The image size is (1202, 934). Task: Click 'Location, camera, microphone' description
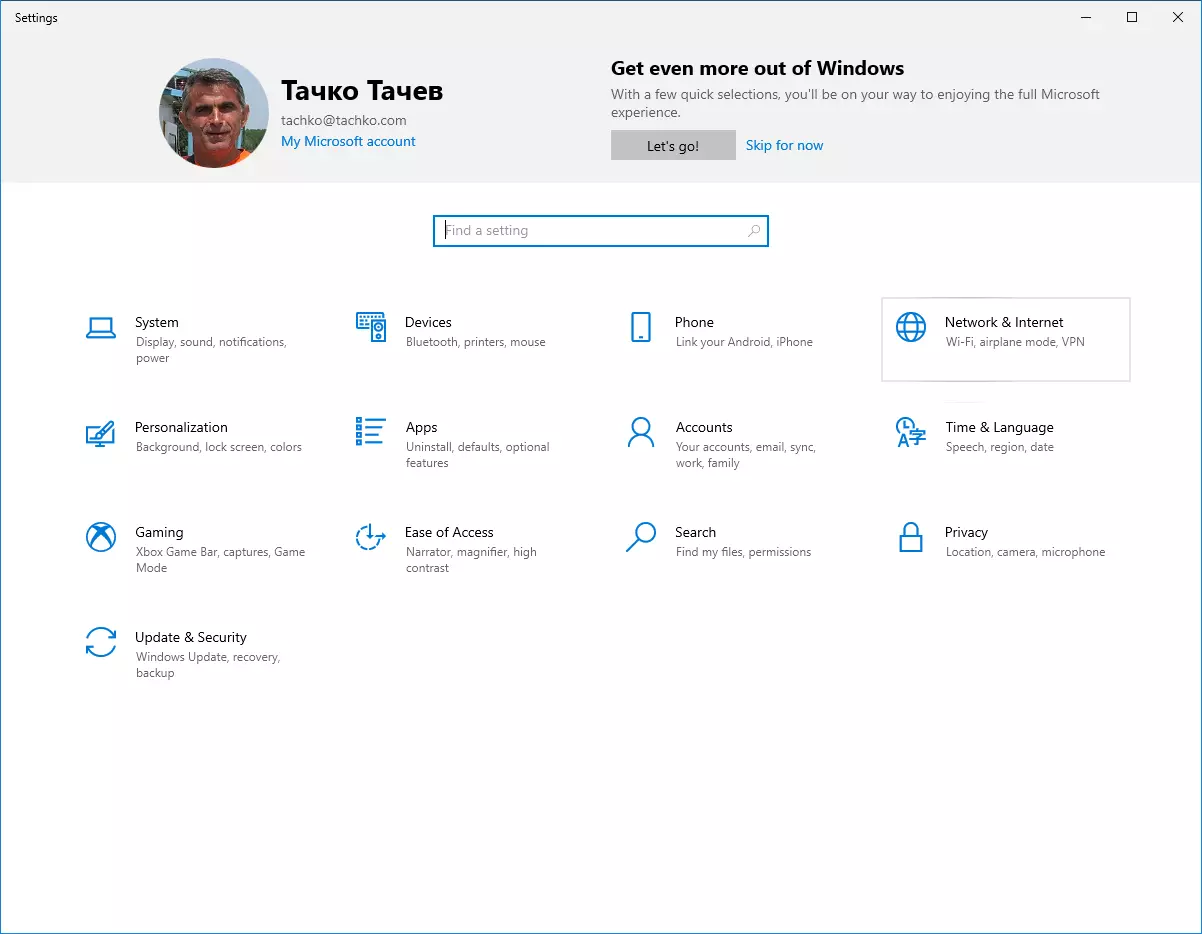(1026, 552)
